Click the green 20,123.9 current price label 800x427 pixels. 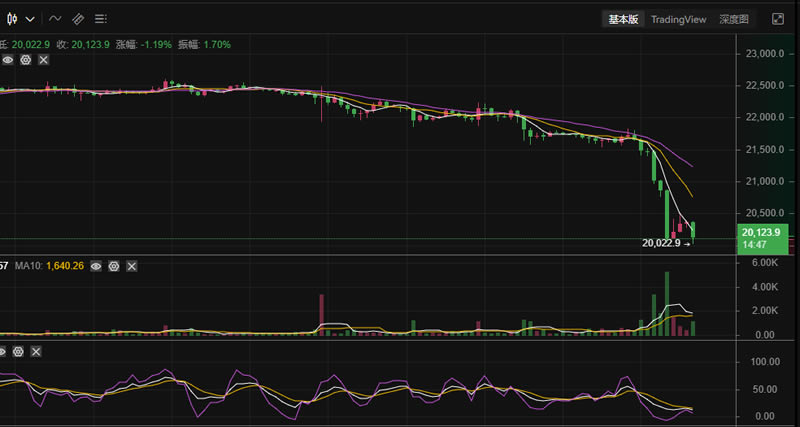pos(761,238)
